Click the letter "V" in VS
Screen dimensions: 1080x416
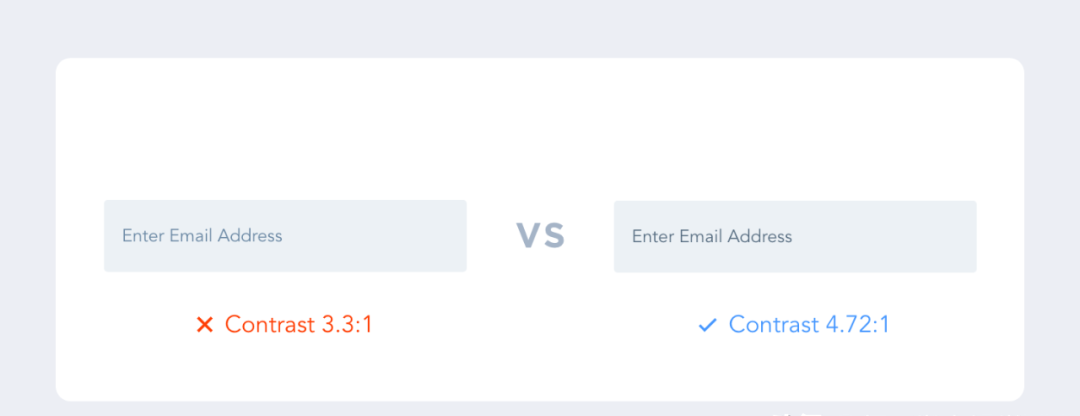pyautogui.click(x=527, y=236)
